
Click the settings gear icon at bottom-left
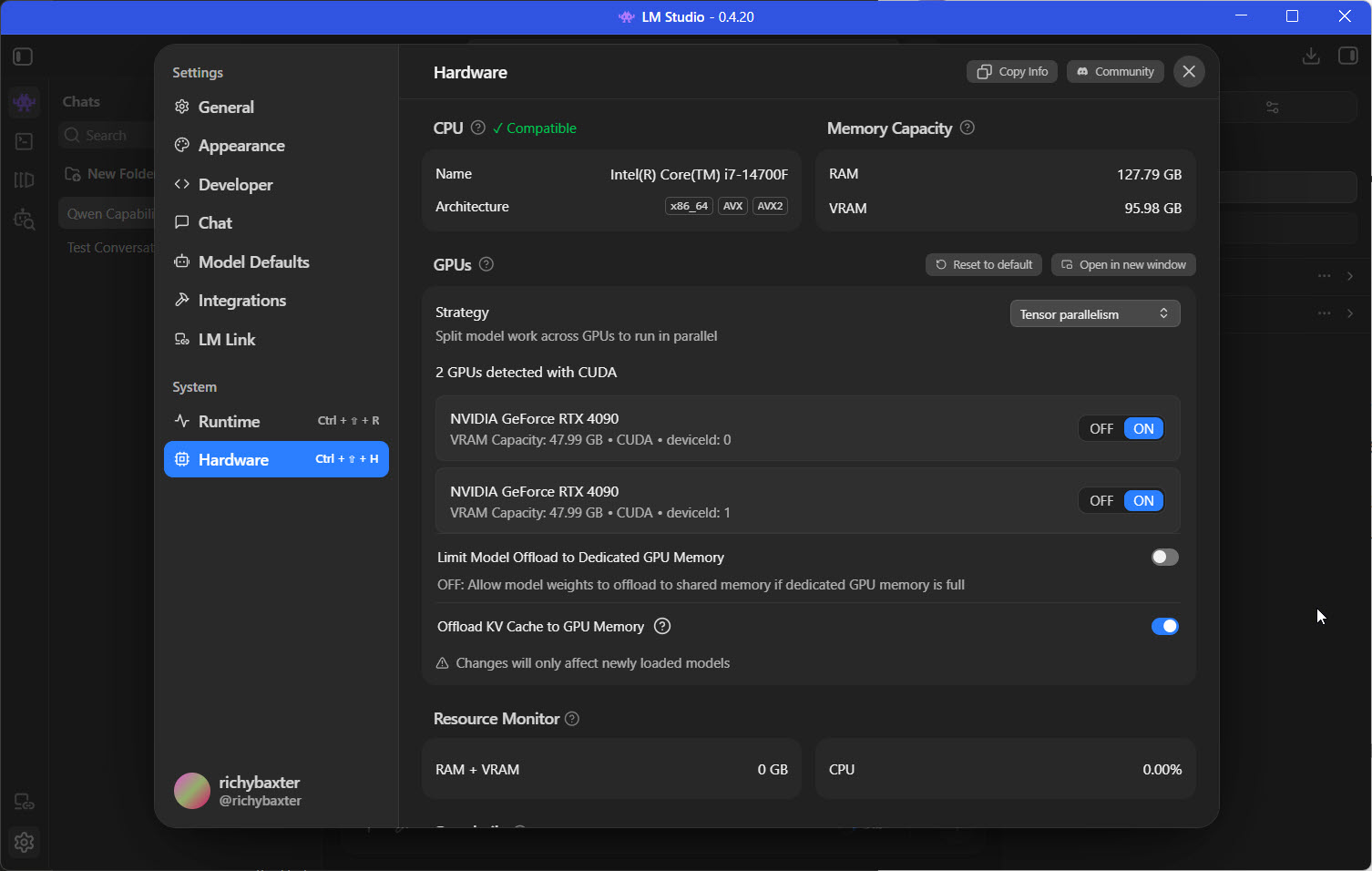click(25, 843)
